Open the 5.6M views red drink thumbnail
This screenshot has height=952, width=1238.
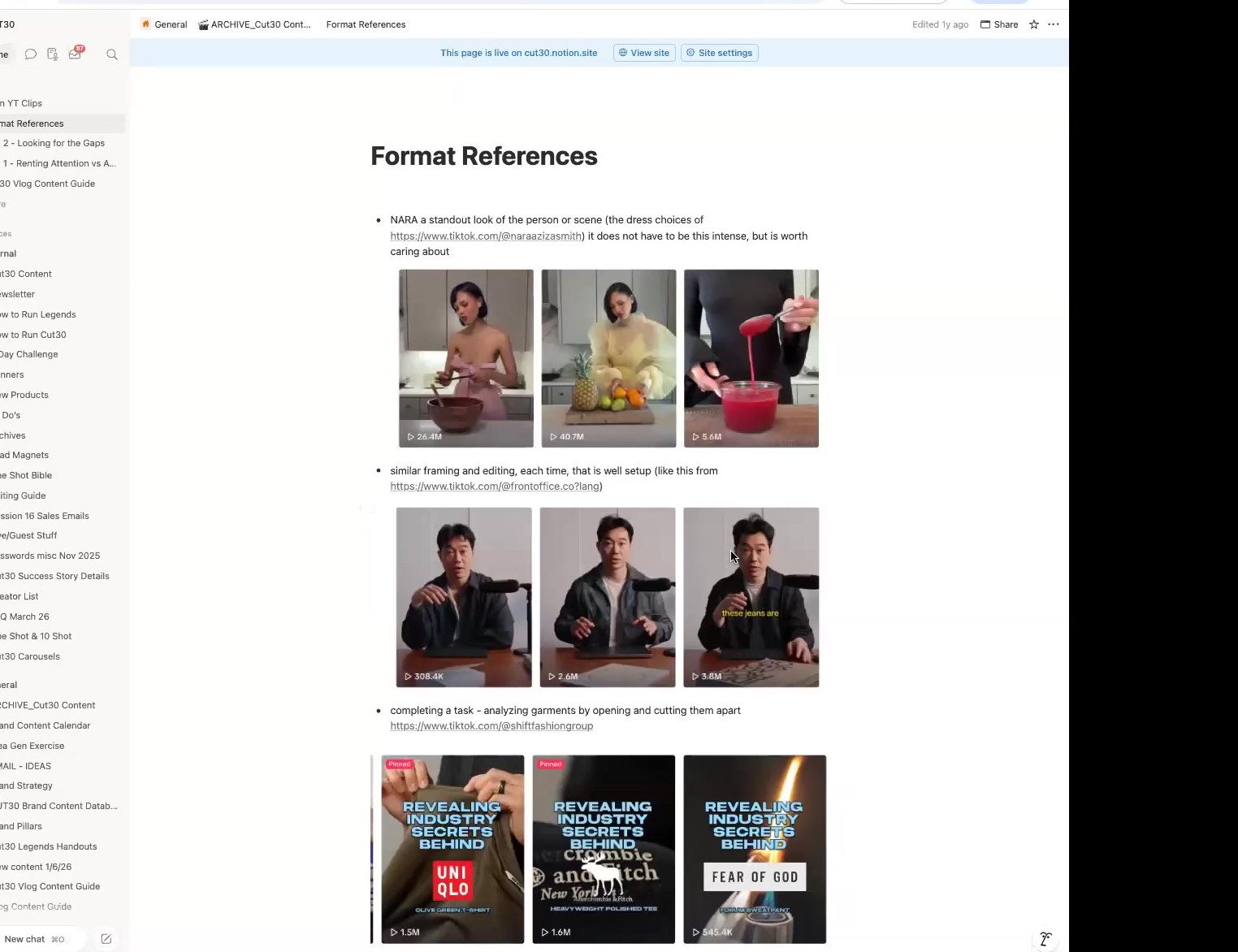[x=751, y=358]
